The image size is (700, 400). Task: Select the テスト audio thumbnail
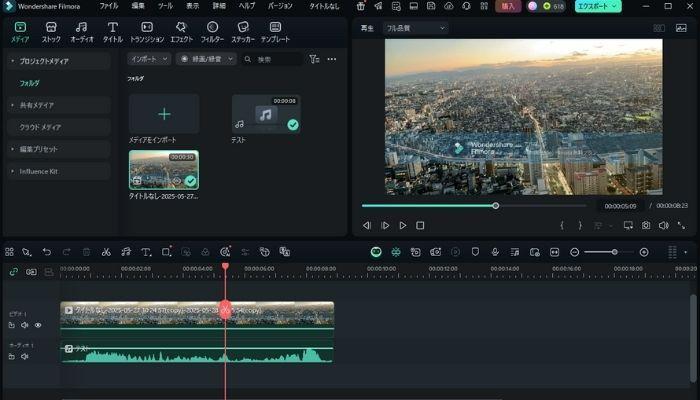(x=266, y=115)
